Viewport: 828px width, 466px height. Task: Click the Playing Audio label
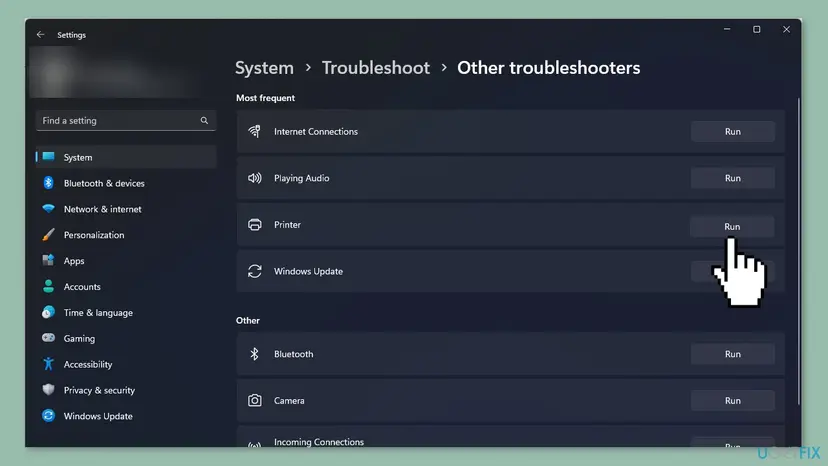pos(302,178)
